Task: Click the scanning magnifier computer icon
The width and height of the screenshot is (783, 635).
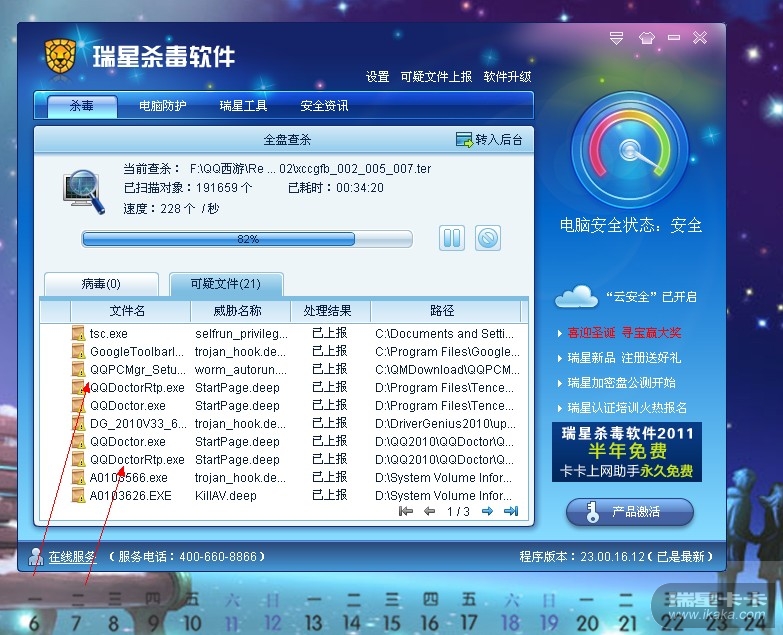Action: (x=84, y=192)
